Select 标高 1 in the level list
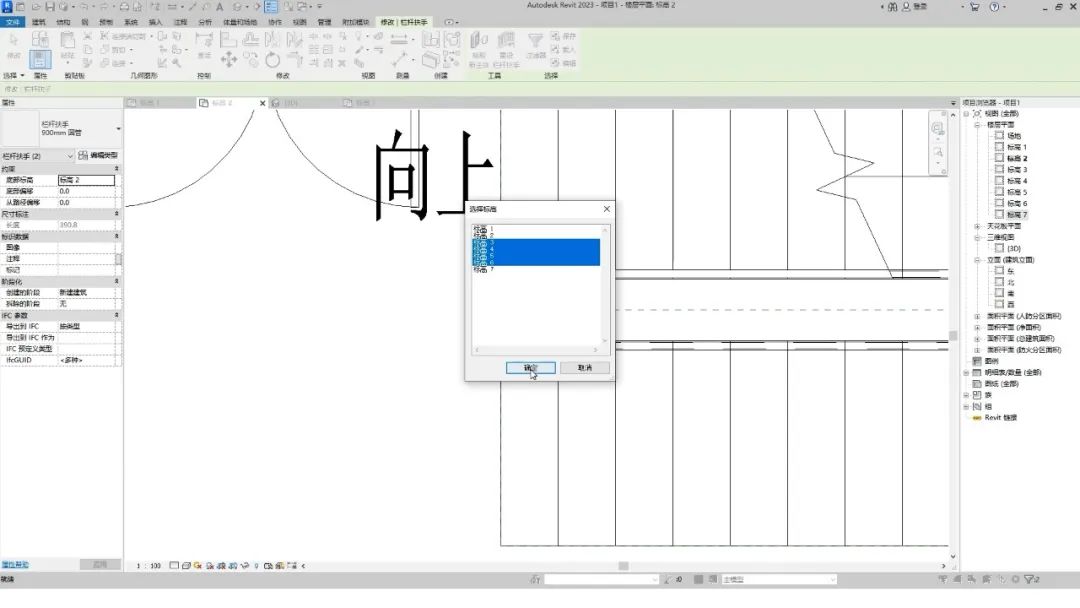The height and width of the screenshot is (608, 1080). point(484,229)
